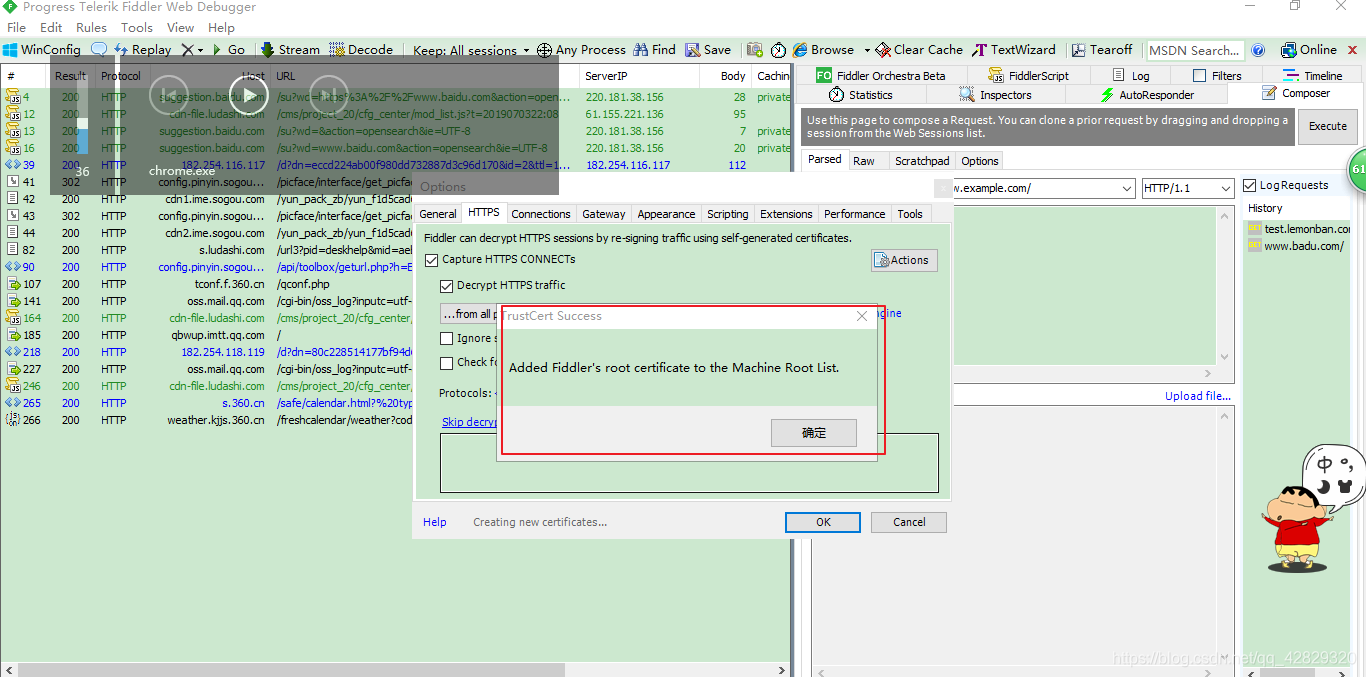This screenshot has height=677, width=1366.
Task: Click previous track on media overlay
Action: click(x=169, y=95)
